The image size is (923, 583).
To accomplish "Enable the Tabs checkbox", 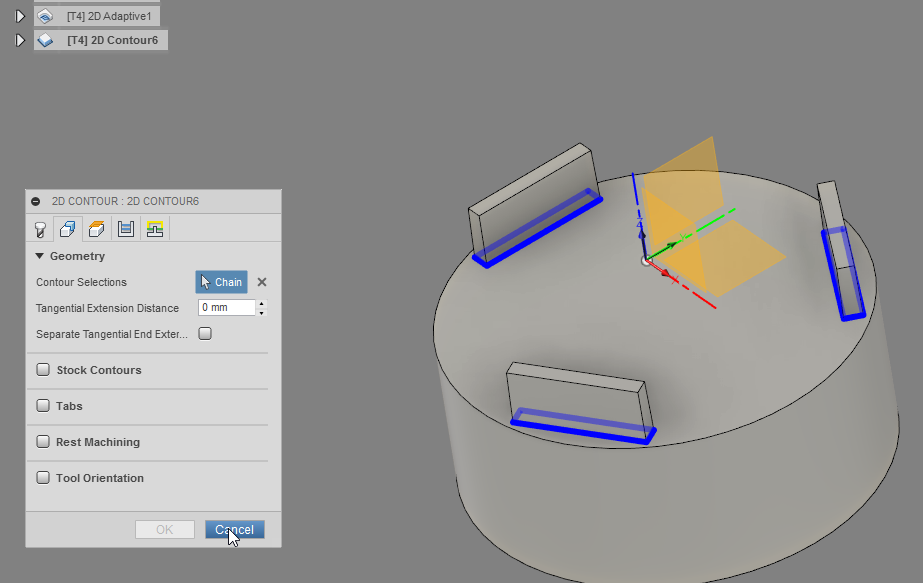I will tap(43, 406).
